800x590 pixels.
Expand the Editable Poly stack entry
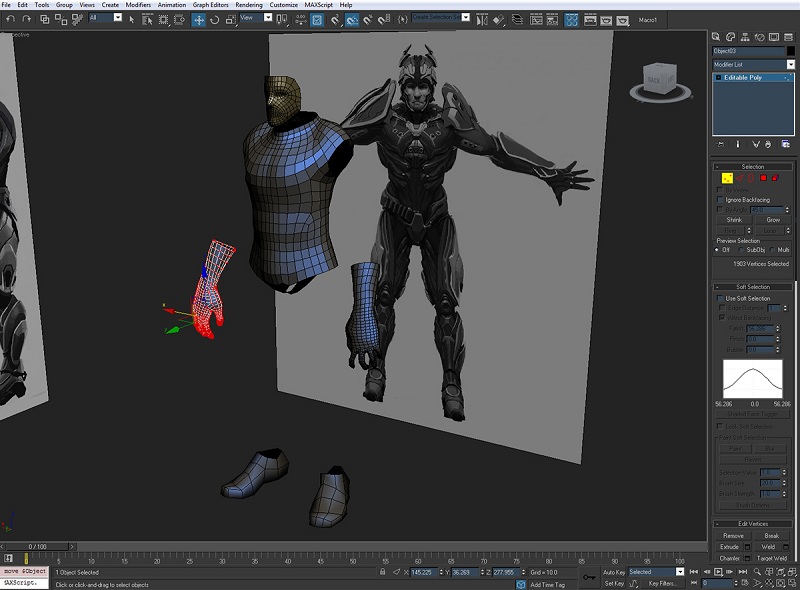(x=718, y=78)
